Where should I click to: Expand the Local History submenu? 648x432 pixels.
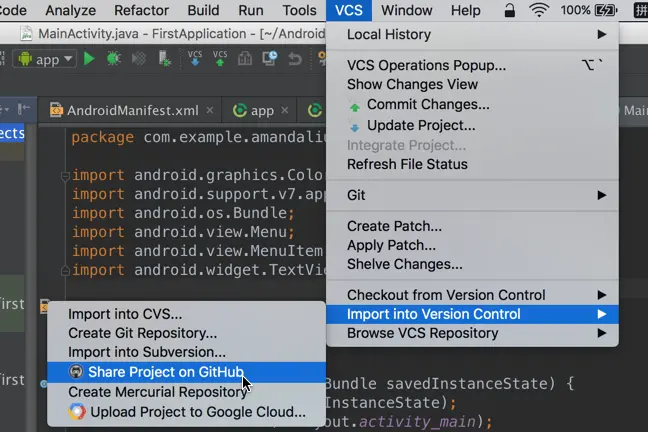602,34
